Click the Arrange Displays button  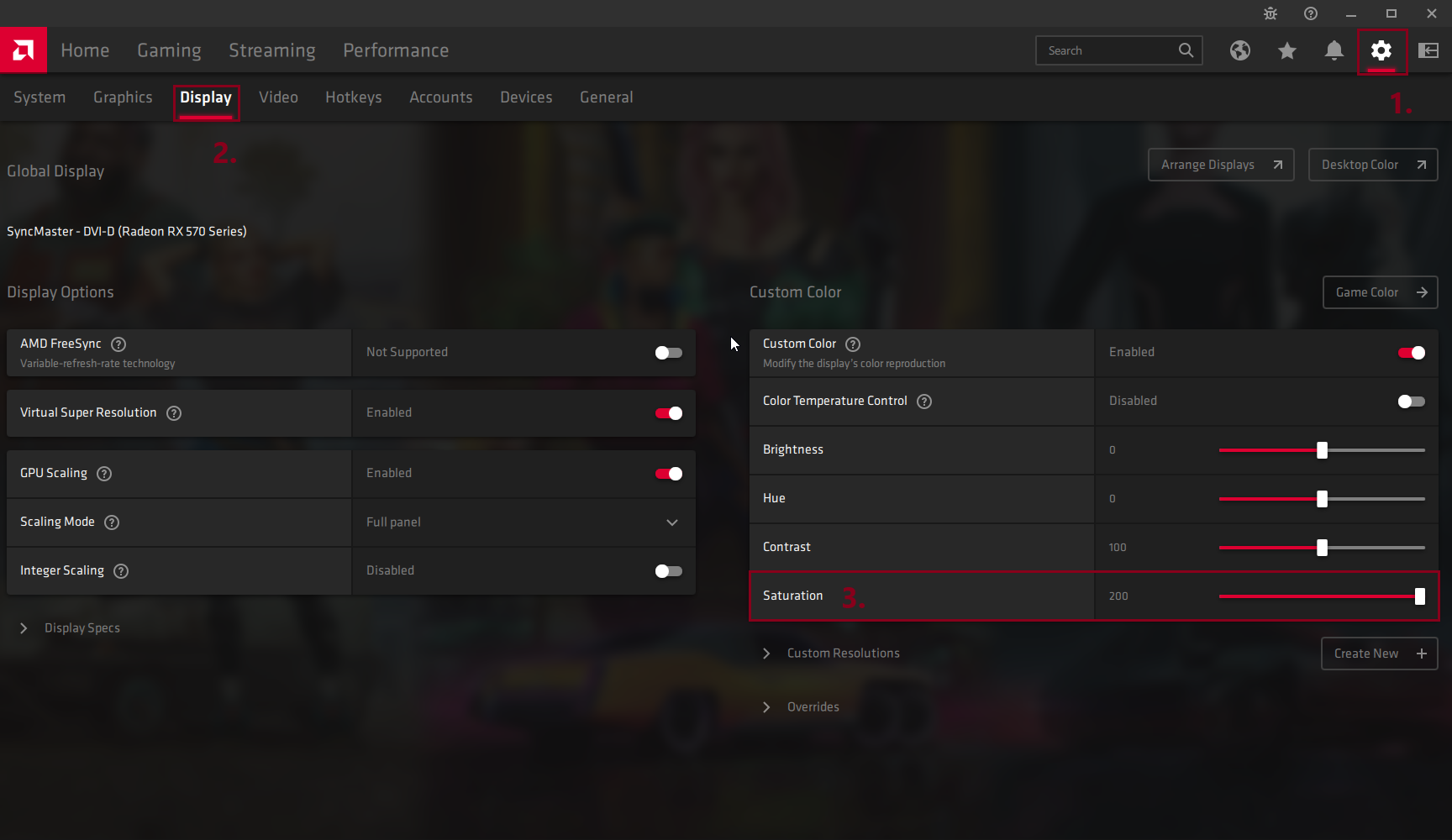pos(1221,165)
